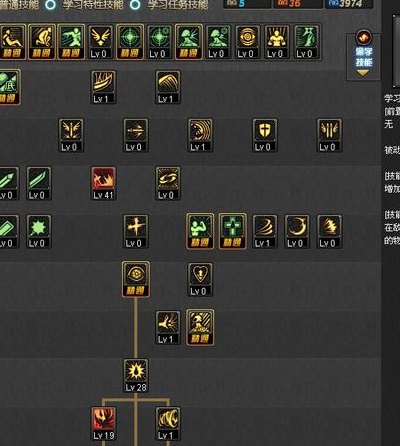Click the sunburst skill at Lv 28
The height and width of the screenshot is (446, 400).
(136, 376)
